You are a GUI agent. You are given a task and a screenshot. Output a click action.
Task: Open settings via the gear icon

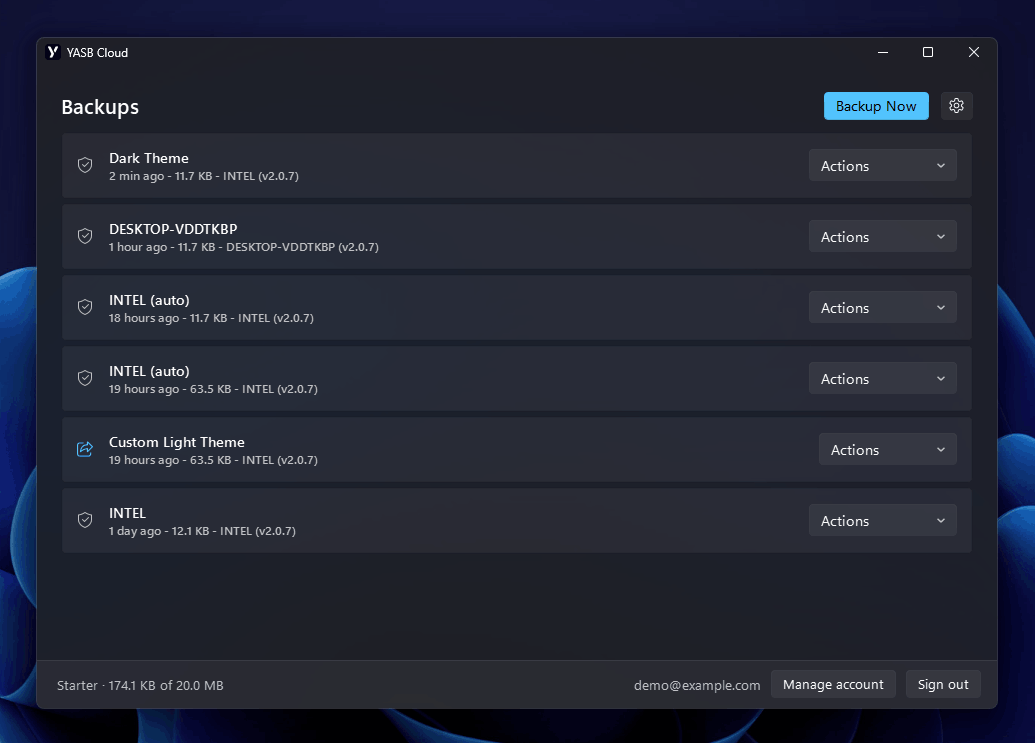956,106
